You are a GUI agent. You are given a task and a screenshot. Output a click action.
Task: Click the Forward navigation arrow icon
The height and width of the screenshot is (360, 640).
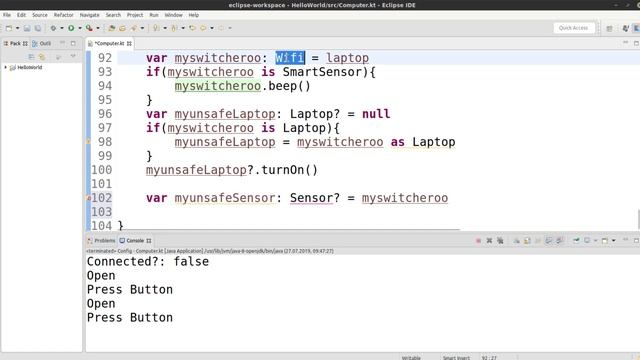pos(221,28)
